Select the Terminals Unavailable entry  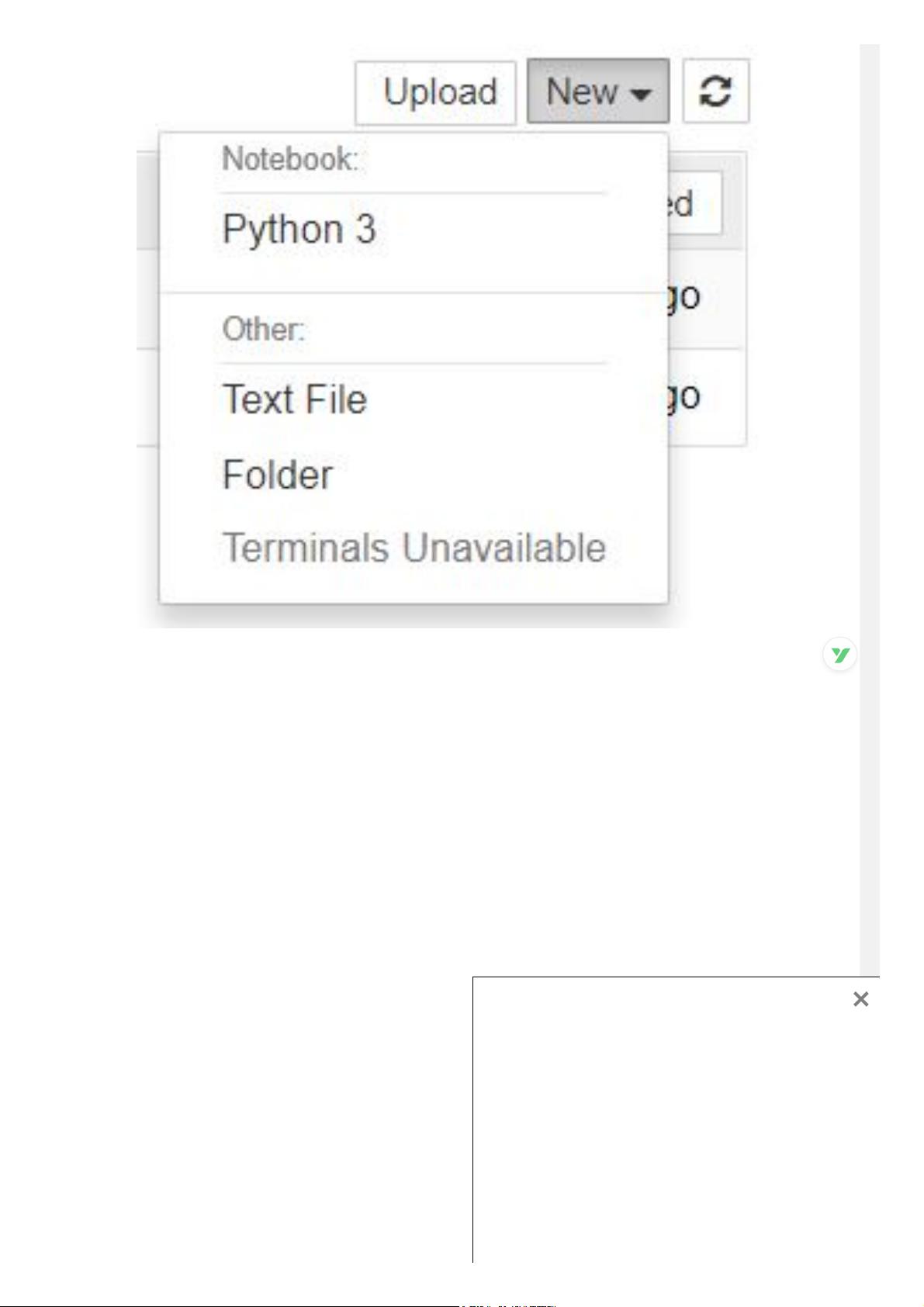coord(414,548)
